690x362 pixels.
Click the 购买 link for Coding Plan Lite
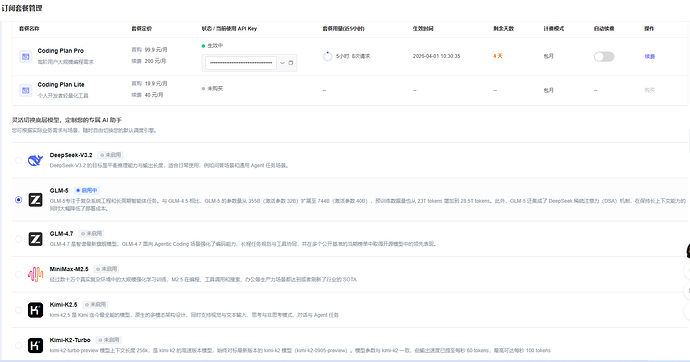[650, 90]
